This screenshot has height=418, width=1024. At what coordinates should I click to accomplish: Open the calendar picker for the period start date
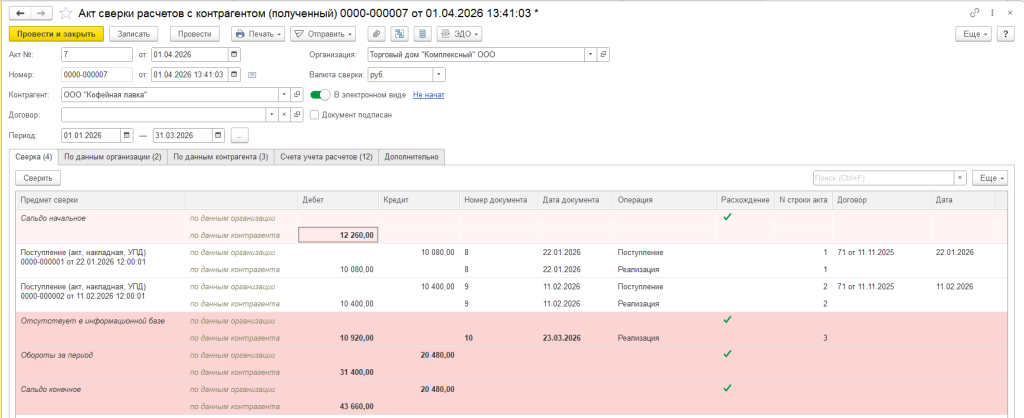[x=126, y=135]
